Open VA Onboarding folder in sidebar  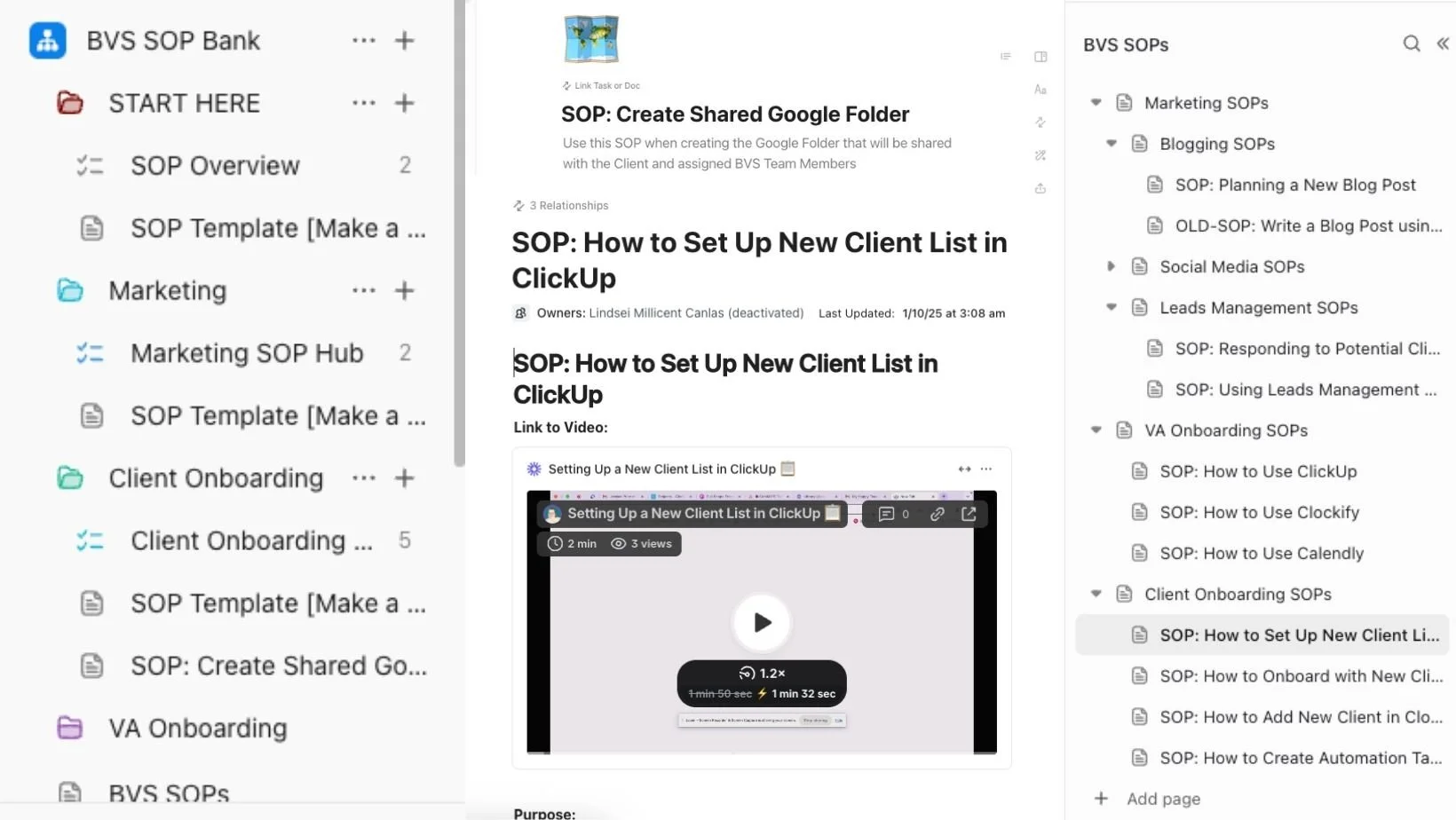click(197, 729)
